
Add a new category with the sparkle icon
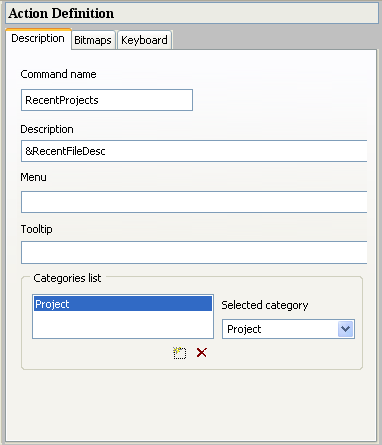pos(180,353)
